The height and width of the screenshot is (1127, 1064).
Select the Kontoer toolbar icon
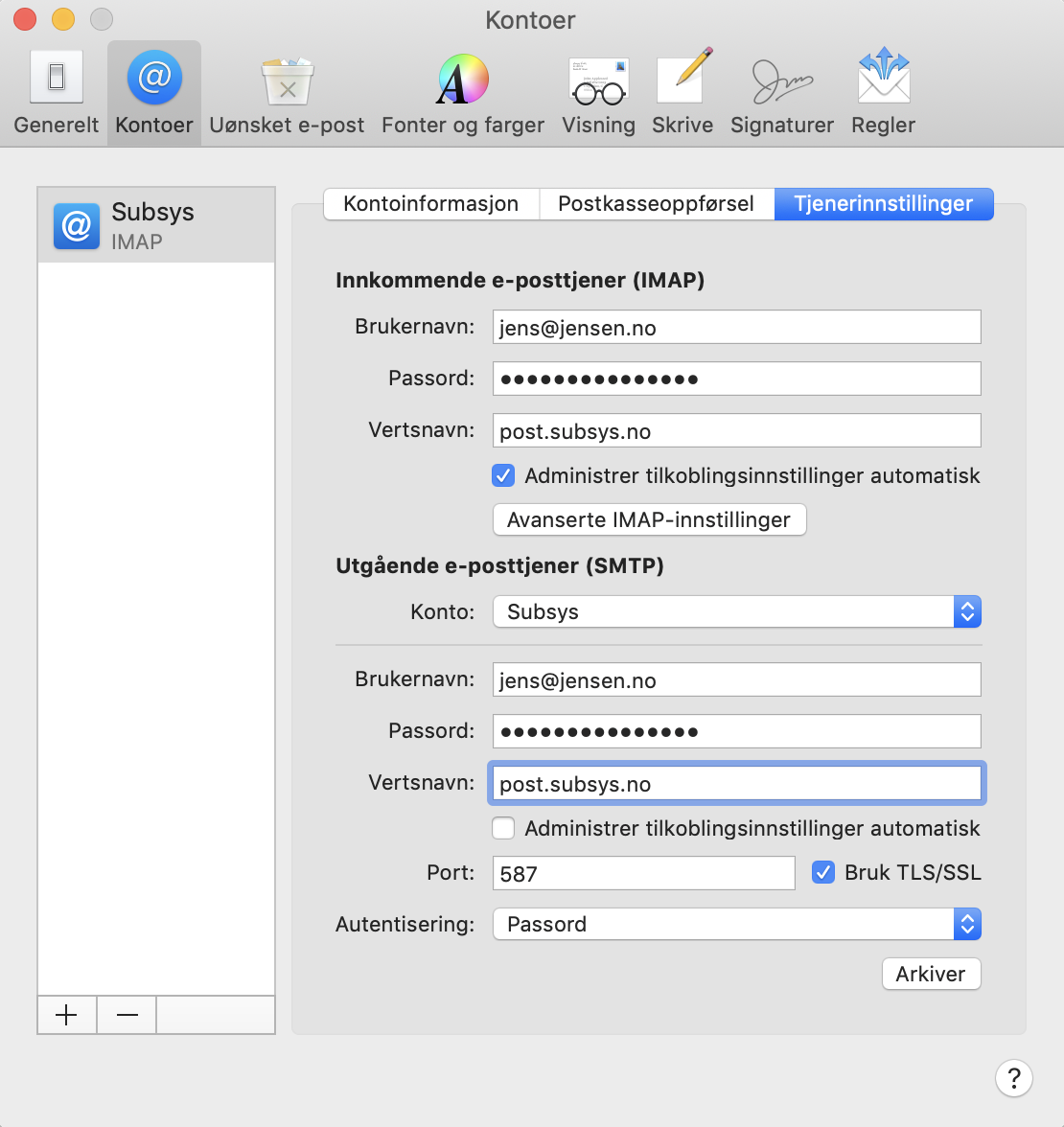tap(153, 94)
